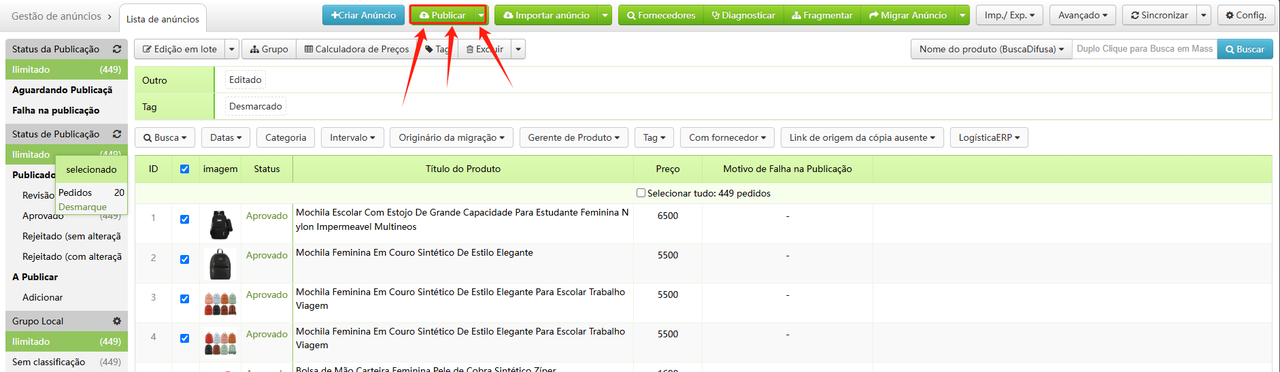Click Edição em lote button
The width and height of the screenshot is (1280, 372).
[180, 49]
